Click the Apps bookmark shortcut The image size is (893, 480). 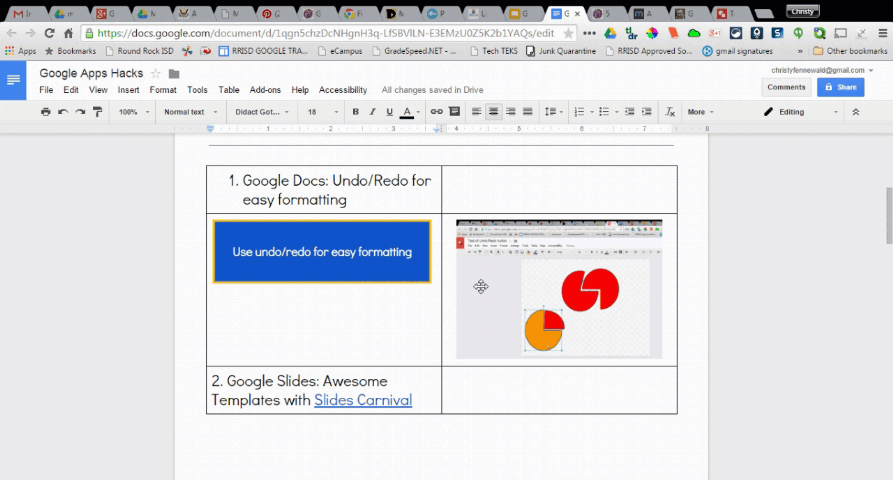click(x=21, y=51)
